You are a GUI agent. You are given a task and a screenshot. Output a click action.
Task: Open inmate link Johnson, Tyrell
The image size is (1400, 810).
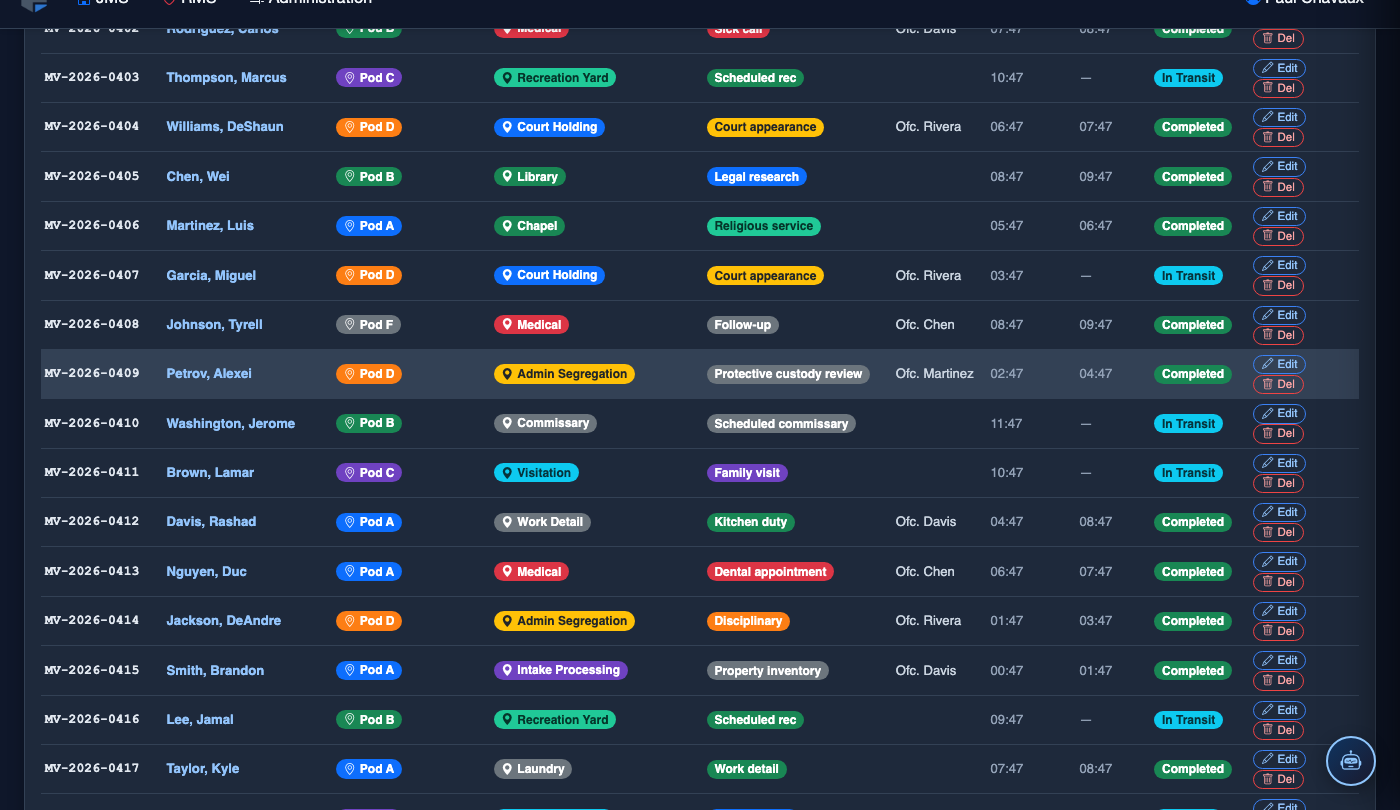tap(214, 325)
